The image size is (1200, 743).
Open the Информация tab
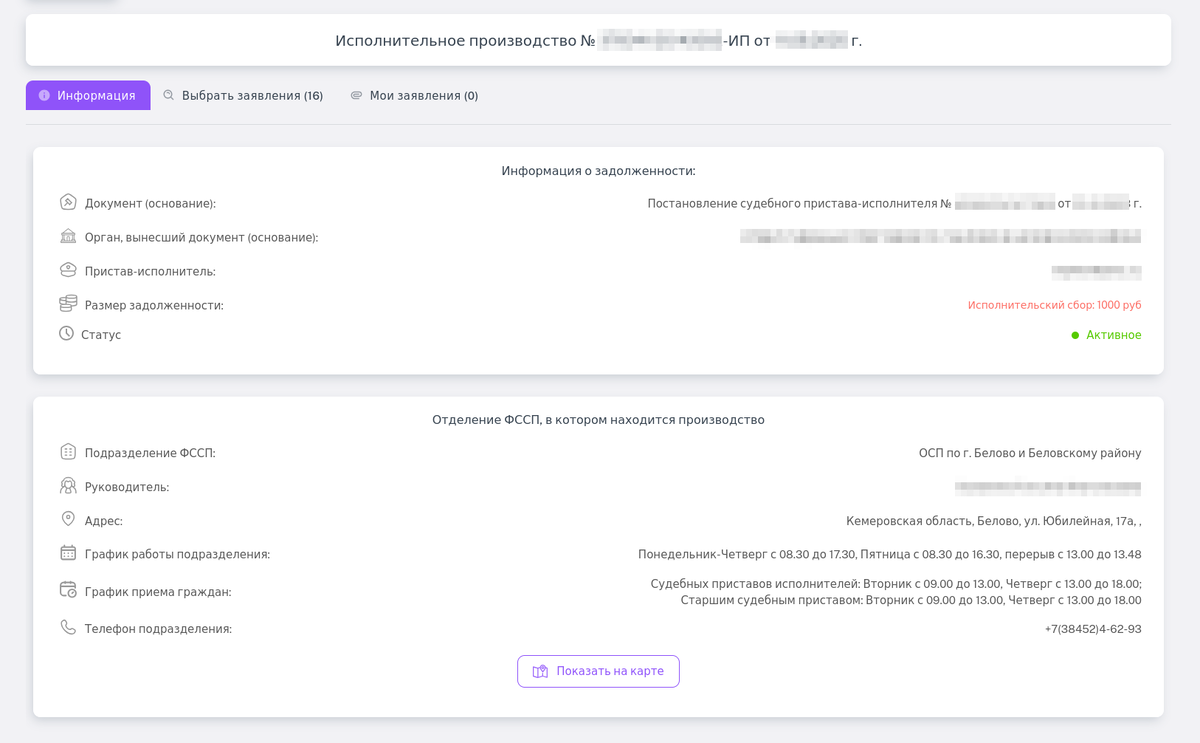tap(88, 95)
